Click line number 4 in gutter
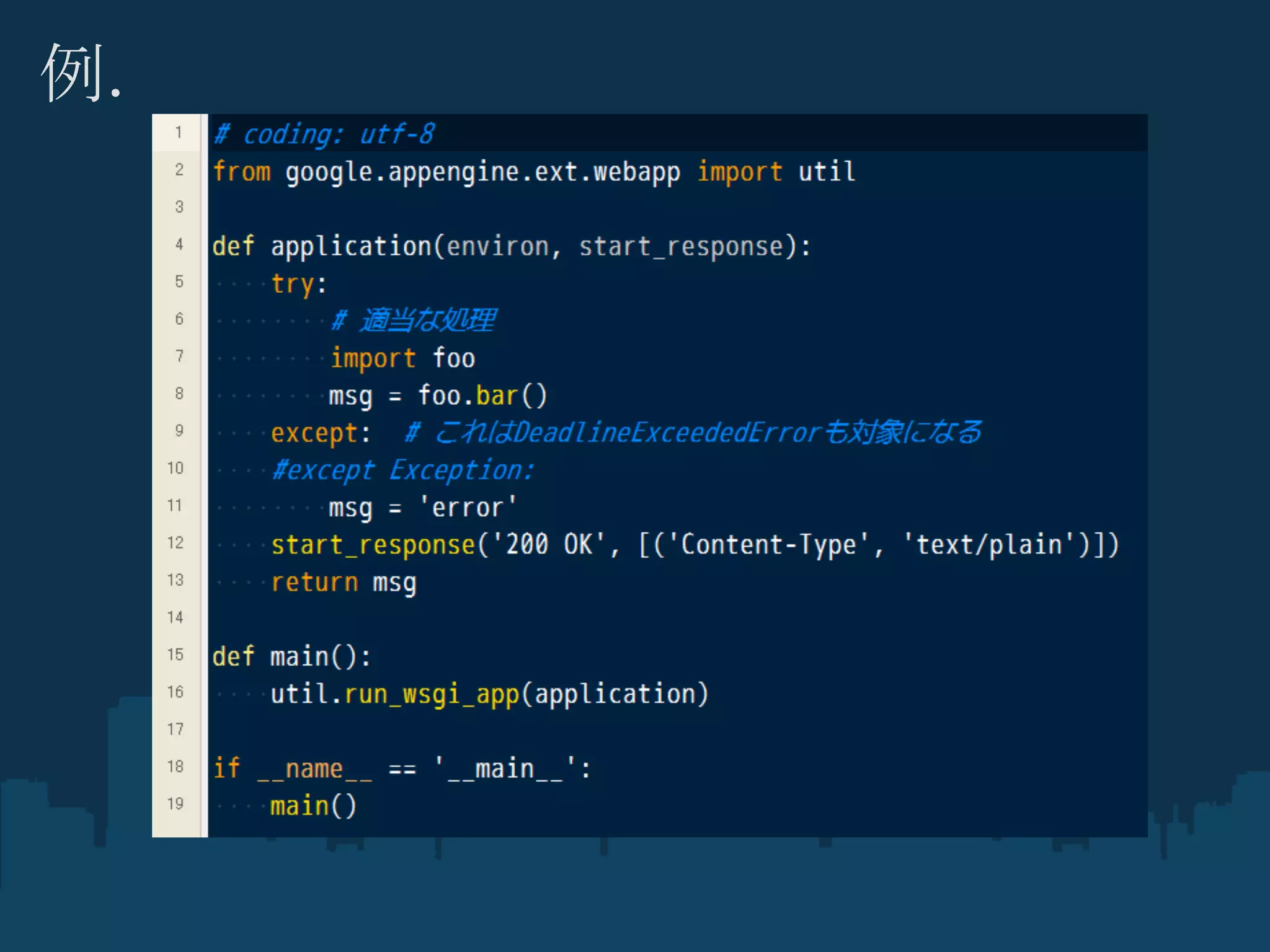1270x952 pixels. pos(179,244)
